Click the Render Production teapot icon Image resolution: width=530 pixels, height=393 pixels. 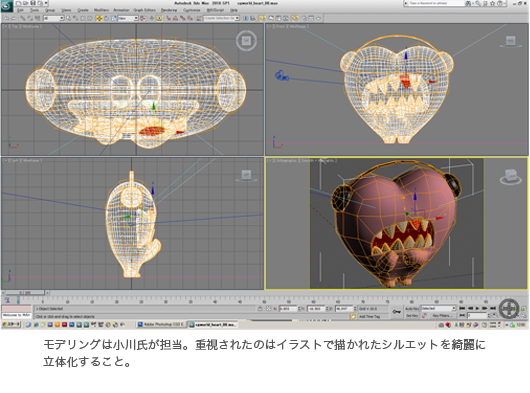click(x=318, y=18)
